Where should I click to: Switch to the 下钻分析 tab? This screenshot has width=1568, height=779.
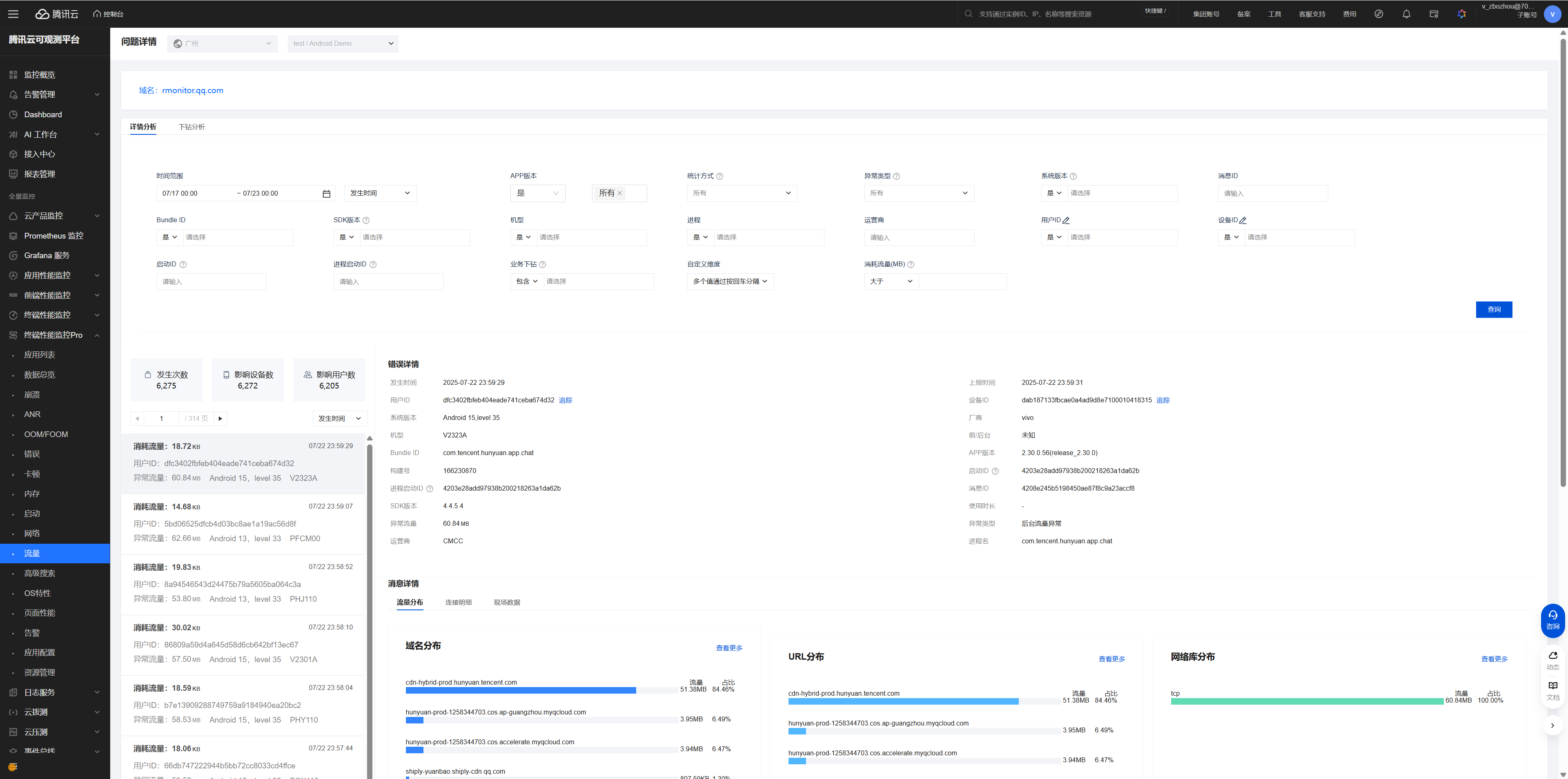click(x=192, y=127)
